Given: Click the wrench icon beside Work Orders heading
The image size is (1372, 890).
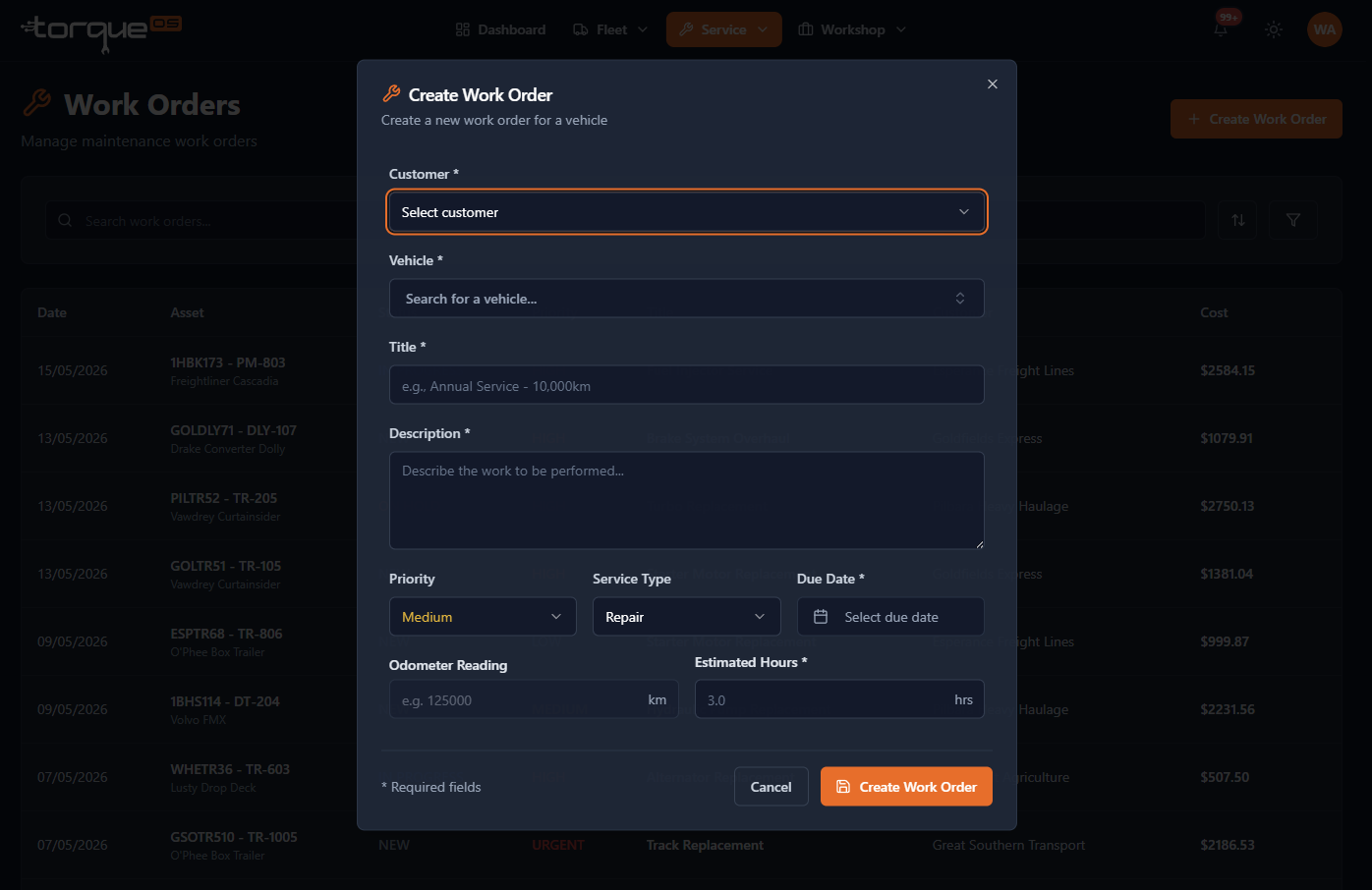Looking at the screenshot, I should (37, 103).
